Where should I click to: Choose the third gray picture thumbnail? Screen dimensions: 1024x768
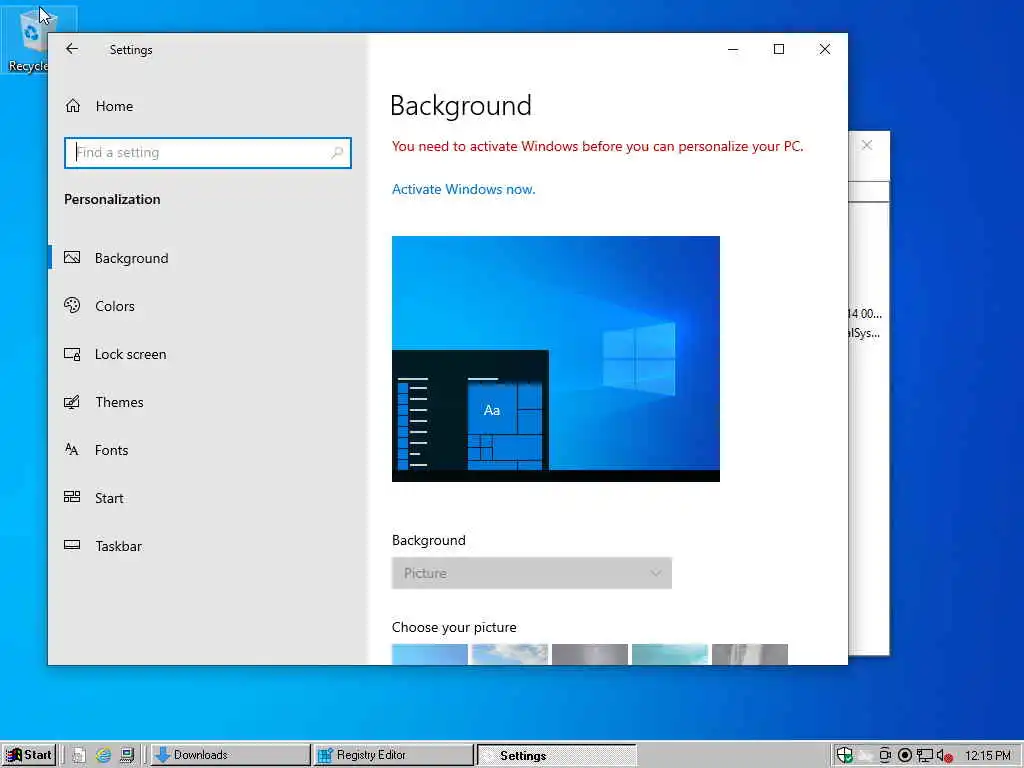[590, 654]
